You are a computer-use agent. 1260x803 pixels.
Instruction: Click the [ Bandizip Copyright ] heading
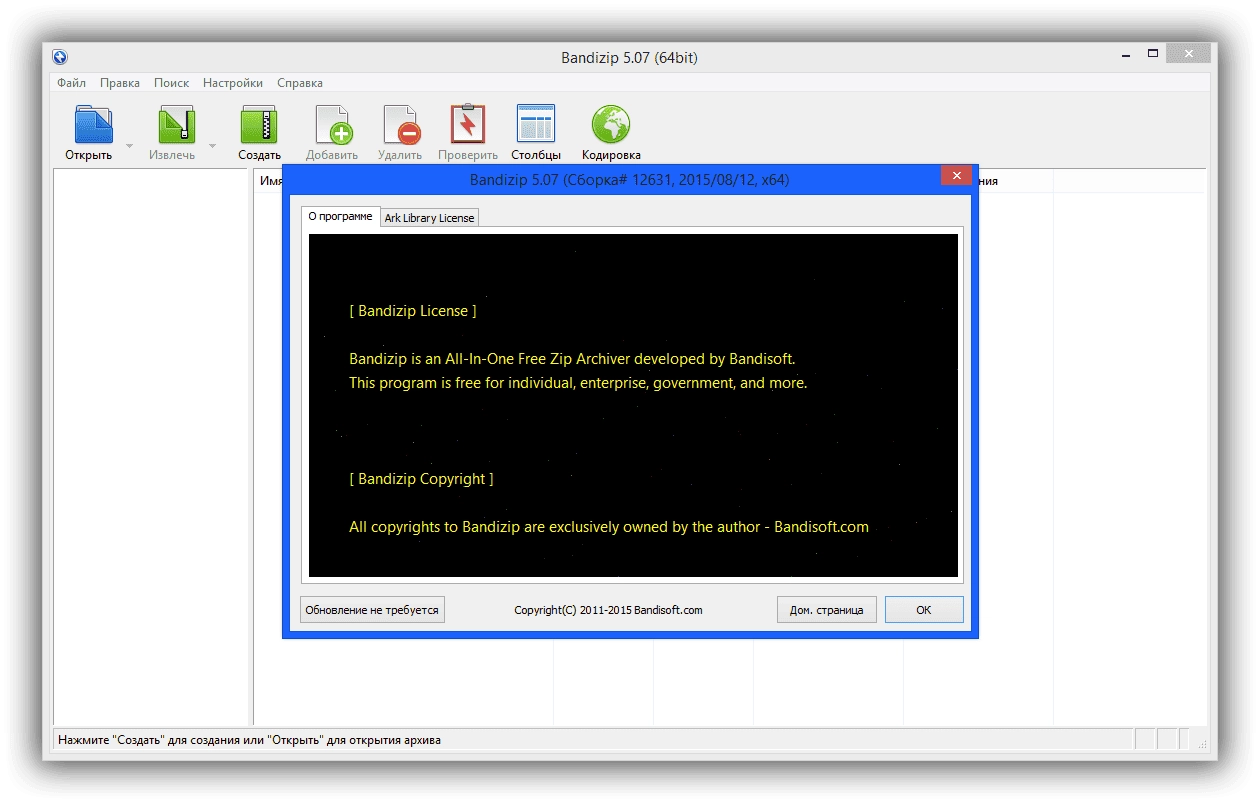(x=421, y=479)
